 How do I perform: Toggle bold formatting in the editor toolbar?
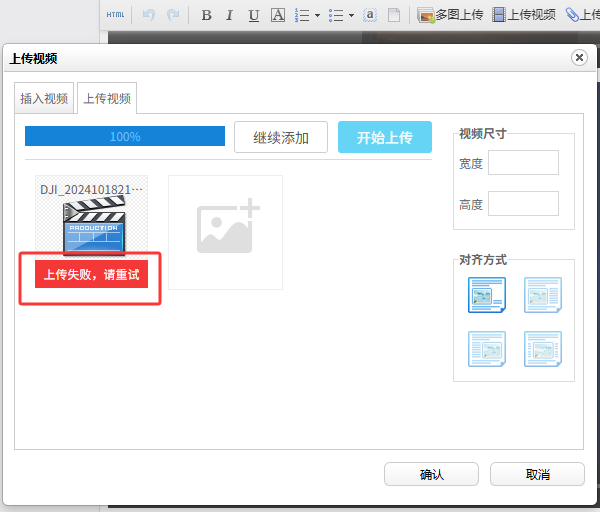pos(206,15)
